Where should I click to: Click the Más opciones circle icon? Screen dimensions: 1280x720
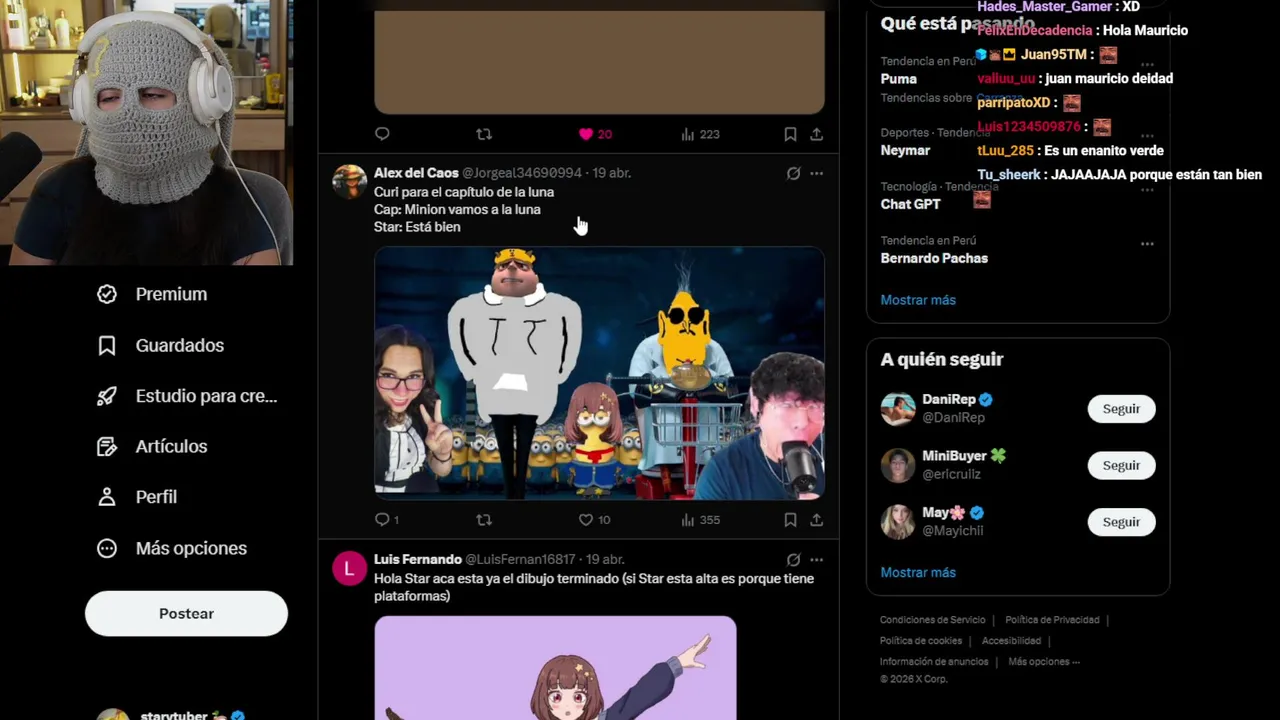tap(107, 548)
